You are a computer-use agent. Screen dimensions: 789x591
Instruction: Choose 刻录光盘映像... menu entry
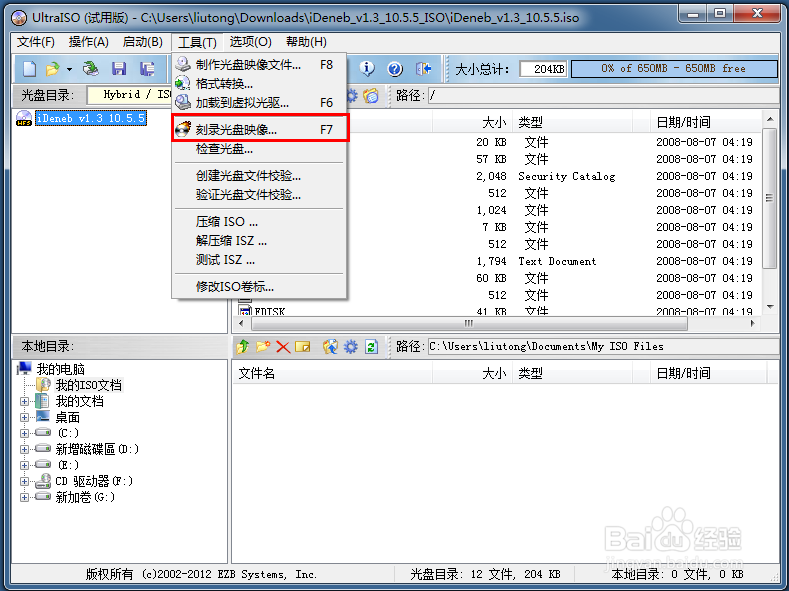(260, 130)
